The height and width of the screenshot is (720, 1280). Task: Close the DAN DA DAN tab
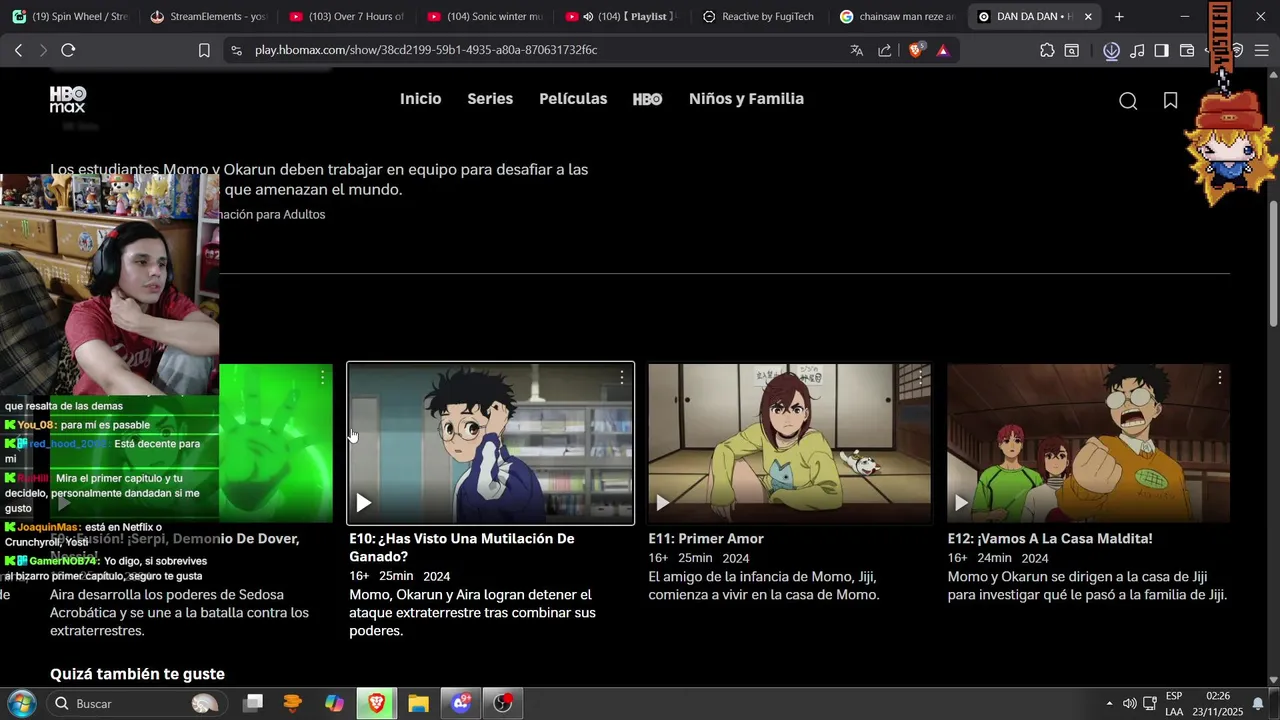[1088, 16]
